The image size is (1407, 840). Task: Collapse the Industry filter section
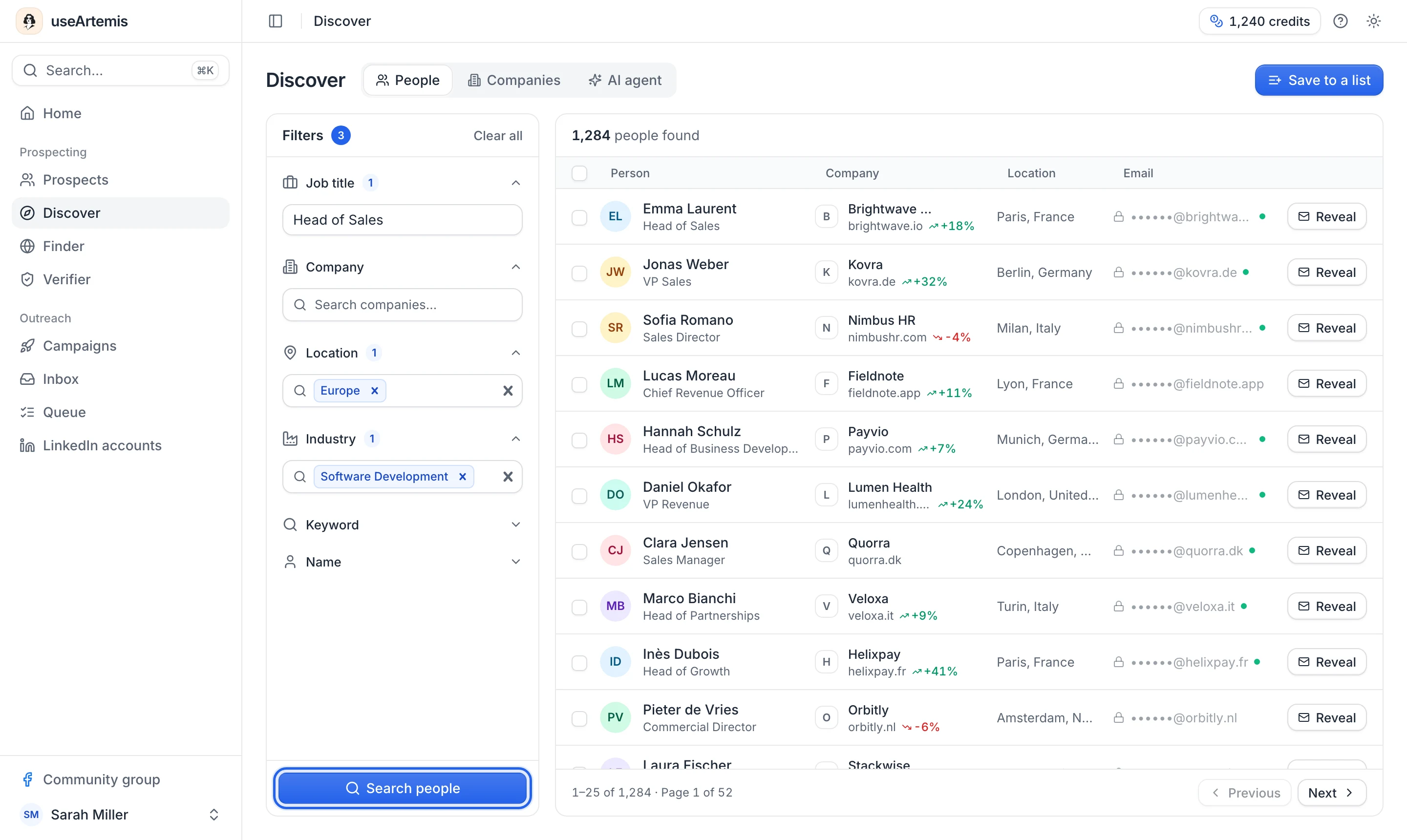515,439
